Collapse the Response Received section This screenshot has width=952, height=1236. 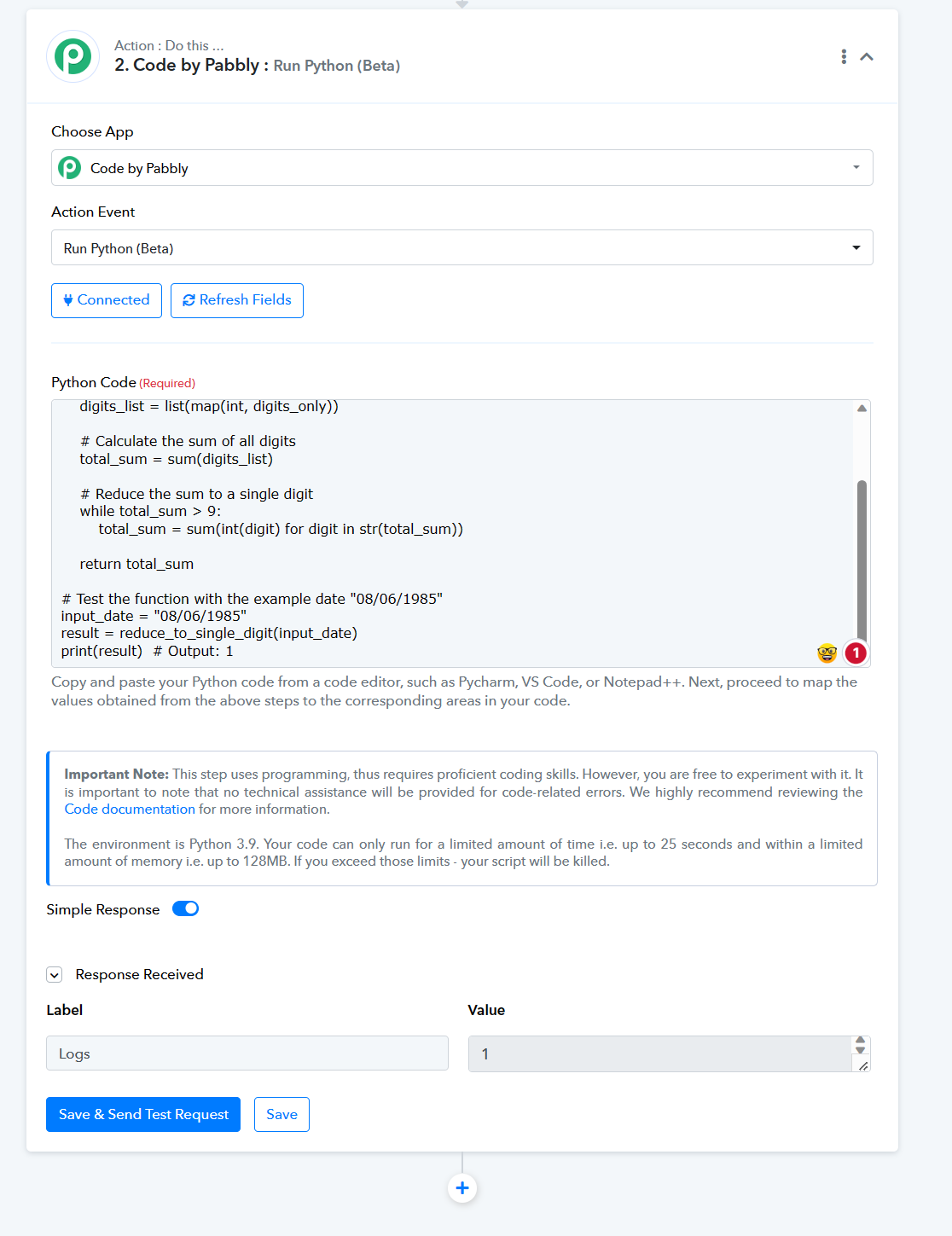(x=55, y=974)
